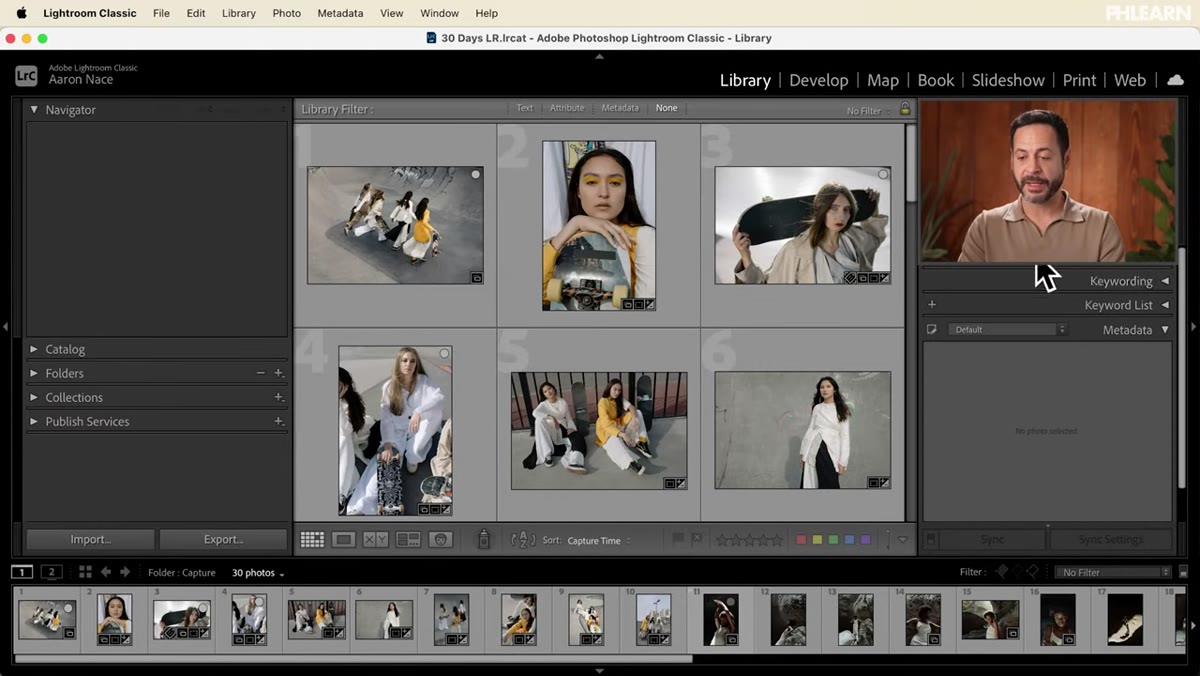Click the Sync button
The width and height of the screenshot is (1200, 676).
(992, 540)
